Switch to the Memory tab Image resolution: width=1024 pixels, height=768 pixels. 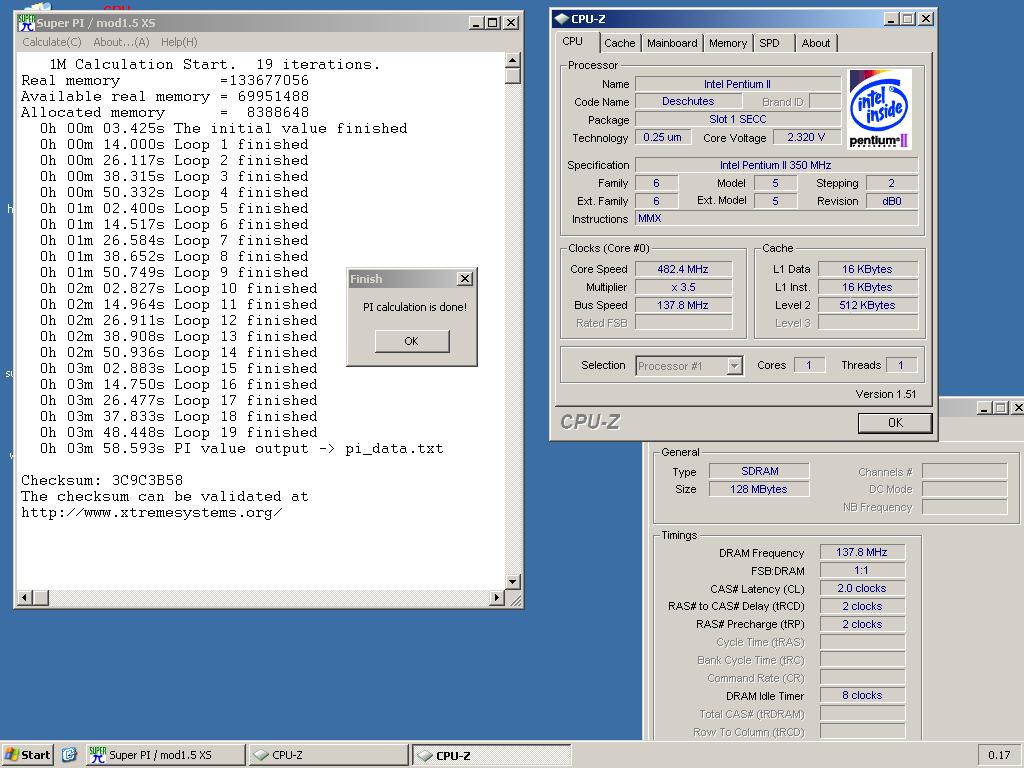(x=728, y=43)
